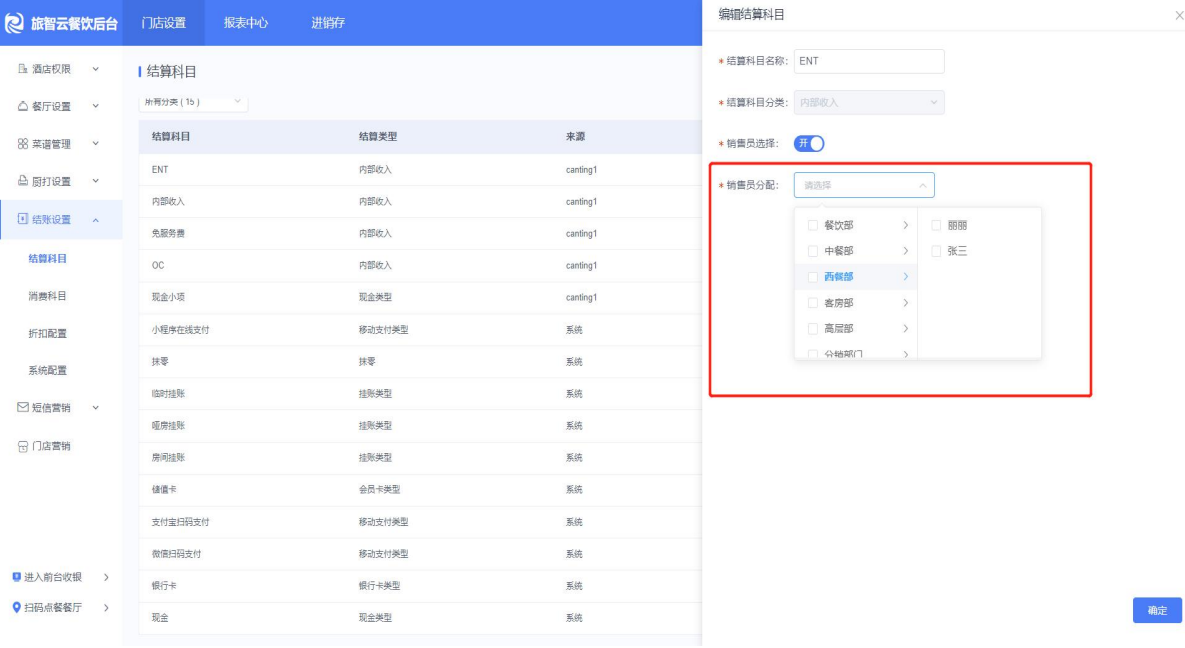Click the 旅智云餐饮后台 logo icon

click(x=14, y=23)
